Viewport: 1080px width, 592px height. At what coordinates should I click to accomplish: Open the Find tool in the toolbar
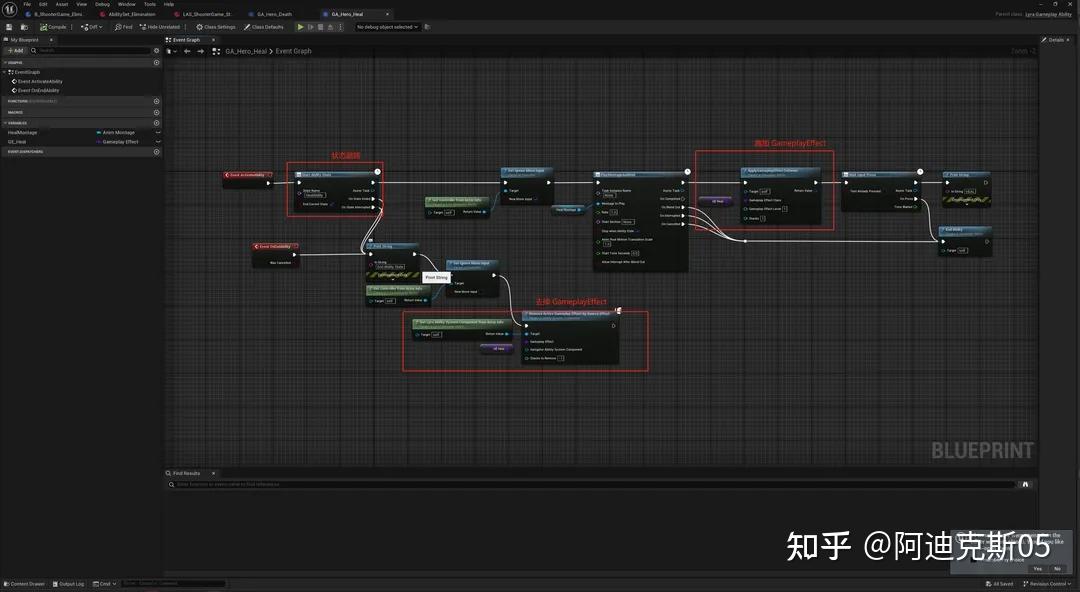(x=122, y=27)
